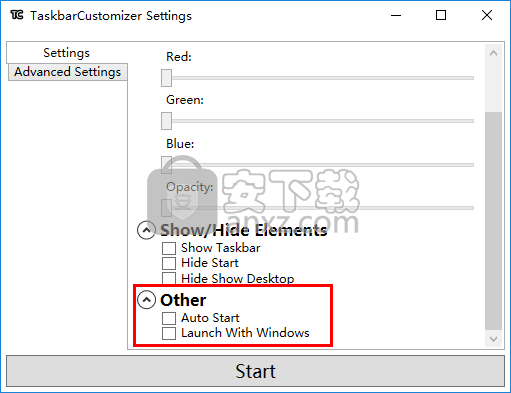The height and width of the screenshot is (393, 511).
Task: Click the "Other" section heading text
Action: 183,300
